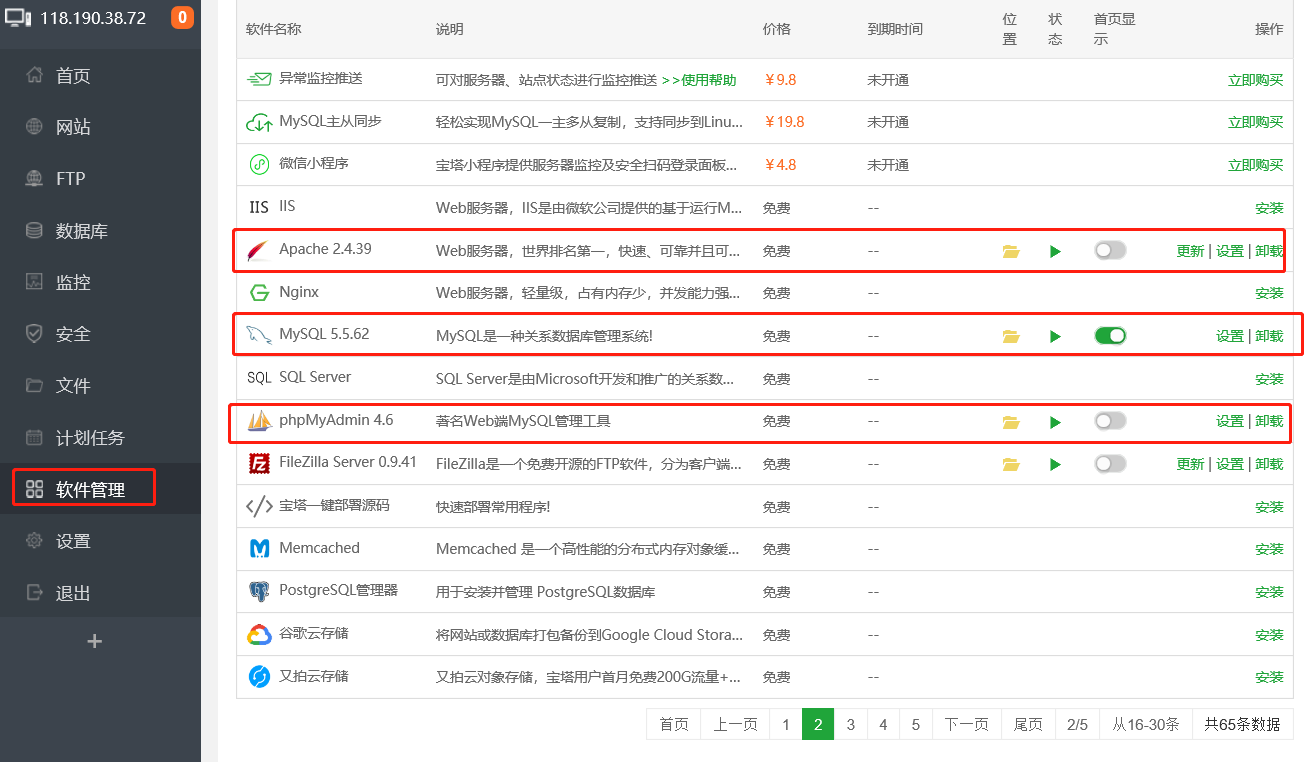
Task: Click the Google cloud storage logo icon
Action: point(259,635)
